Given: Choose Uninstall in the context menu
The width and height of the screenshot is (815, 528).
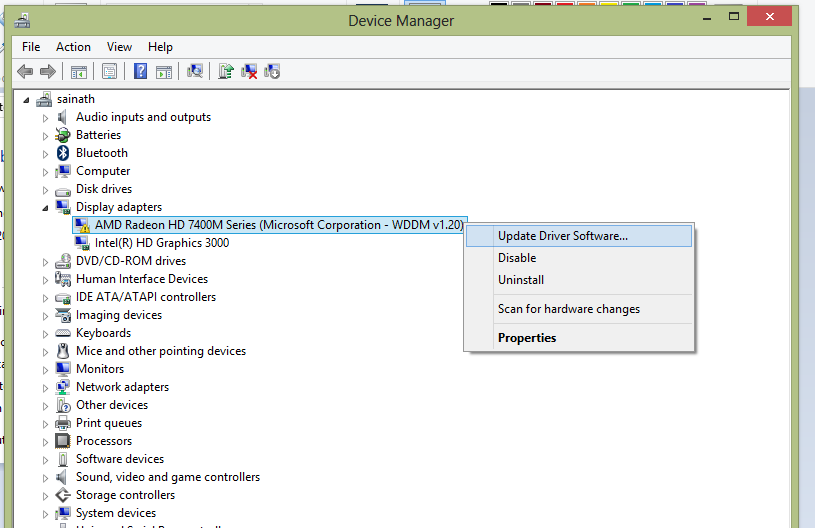Looking at the screenshot, I should [579, 280].
